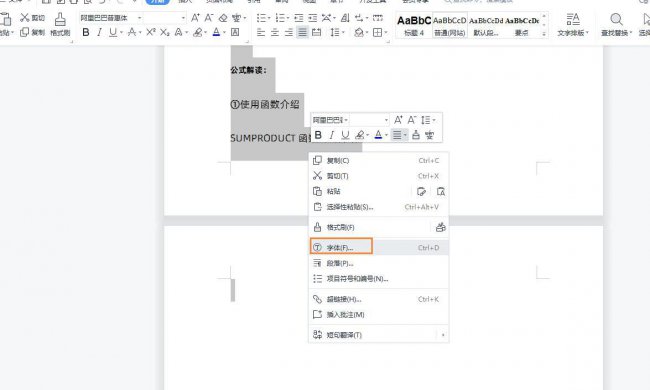Click the ribbon highlighter pen icon
Screen dimensions: 650x390
tap(198, 32)
